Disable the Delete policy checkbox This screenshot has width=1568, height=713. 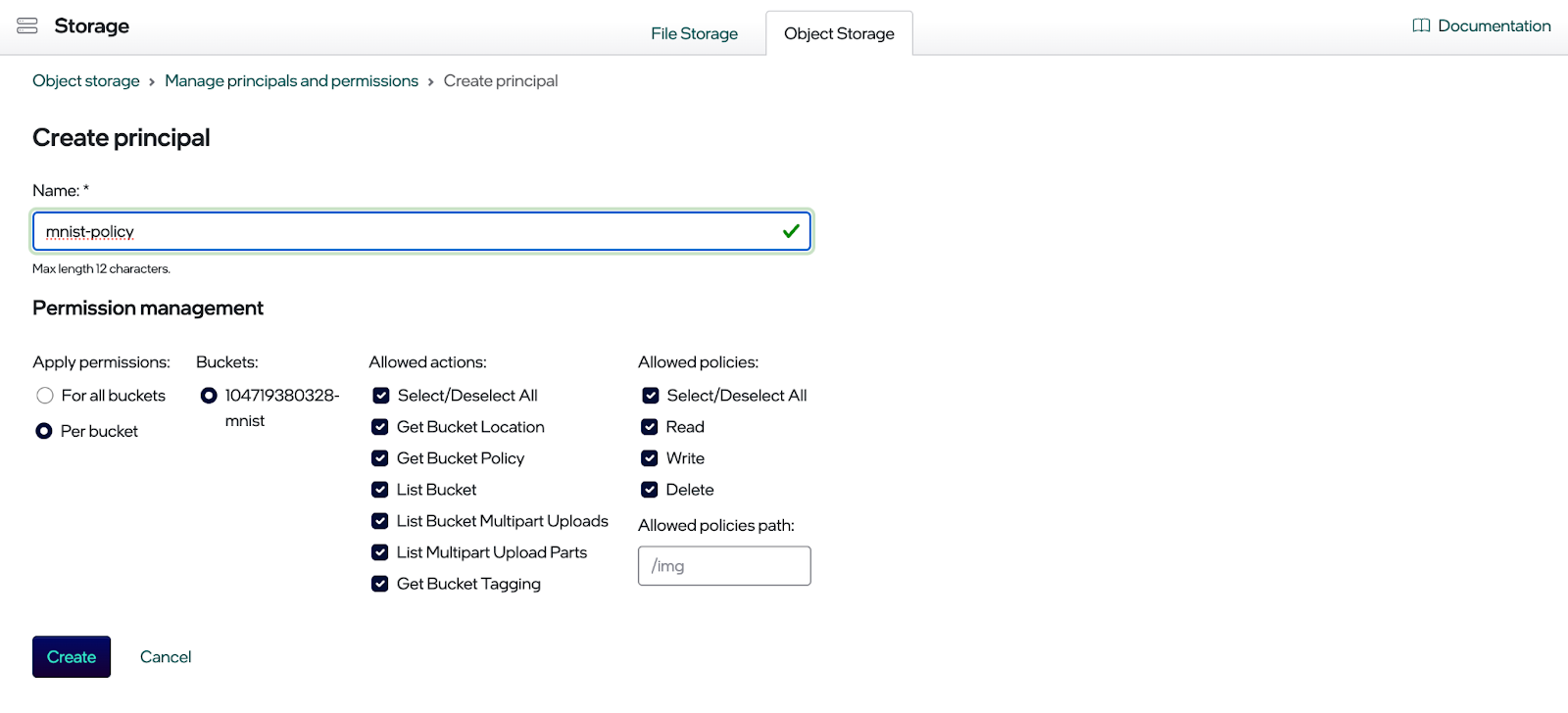pos(650,490)
